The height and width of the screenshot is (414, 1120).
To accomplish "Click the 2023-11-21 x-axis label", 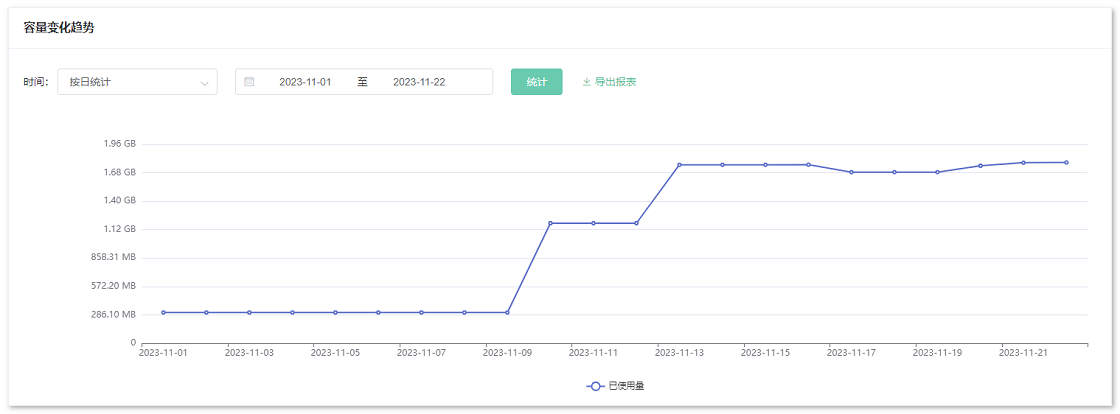I will point(1024,353).
